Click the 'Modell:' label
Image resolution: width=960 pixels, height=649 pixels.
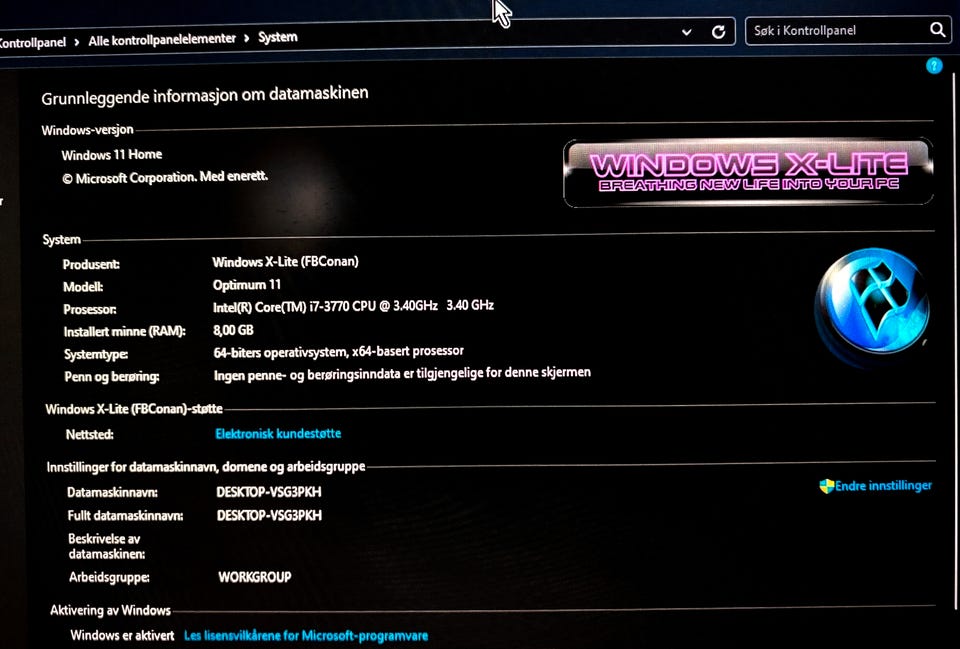pos(83,287)
